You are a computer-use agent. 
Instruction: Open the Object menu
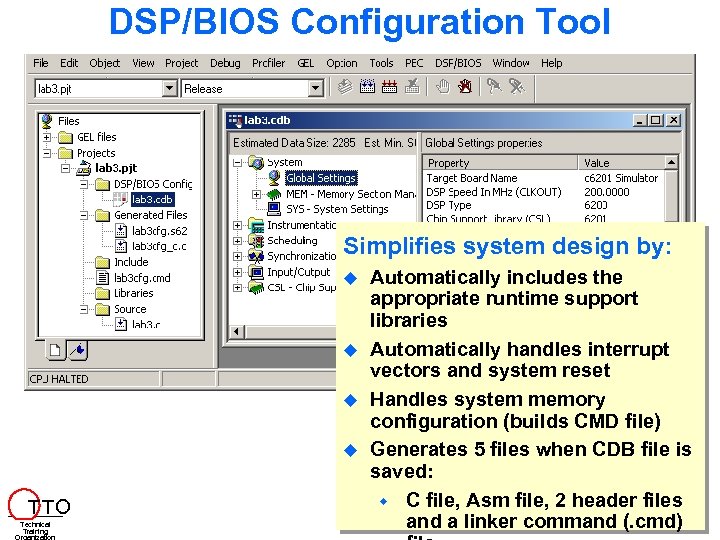coord(105,63)
